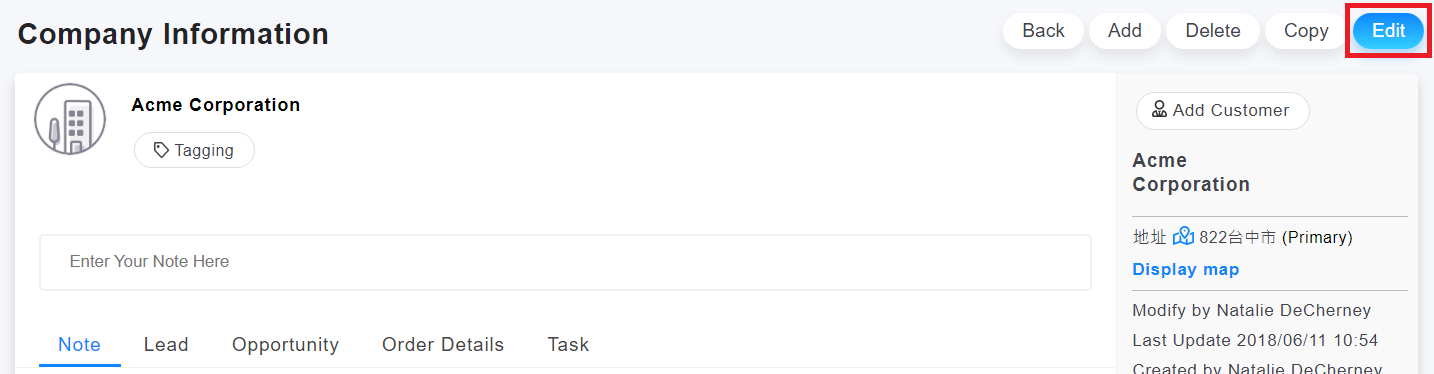1434x374 pixels.
Task: Click the map pin icon beside address
Action: click(1184, 237)
